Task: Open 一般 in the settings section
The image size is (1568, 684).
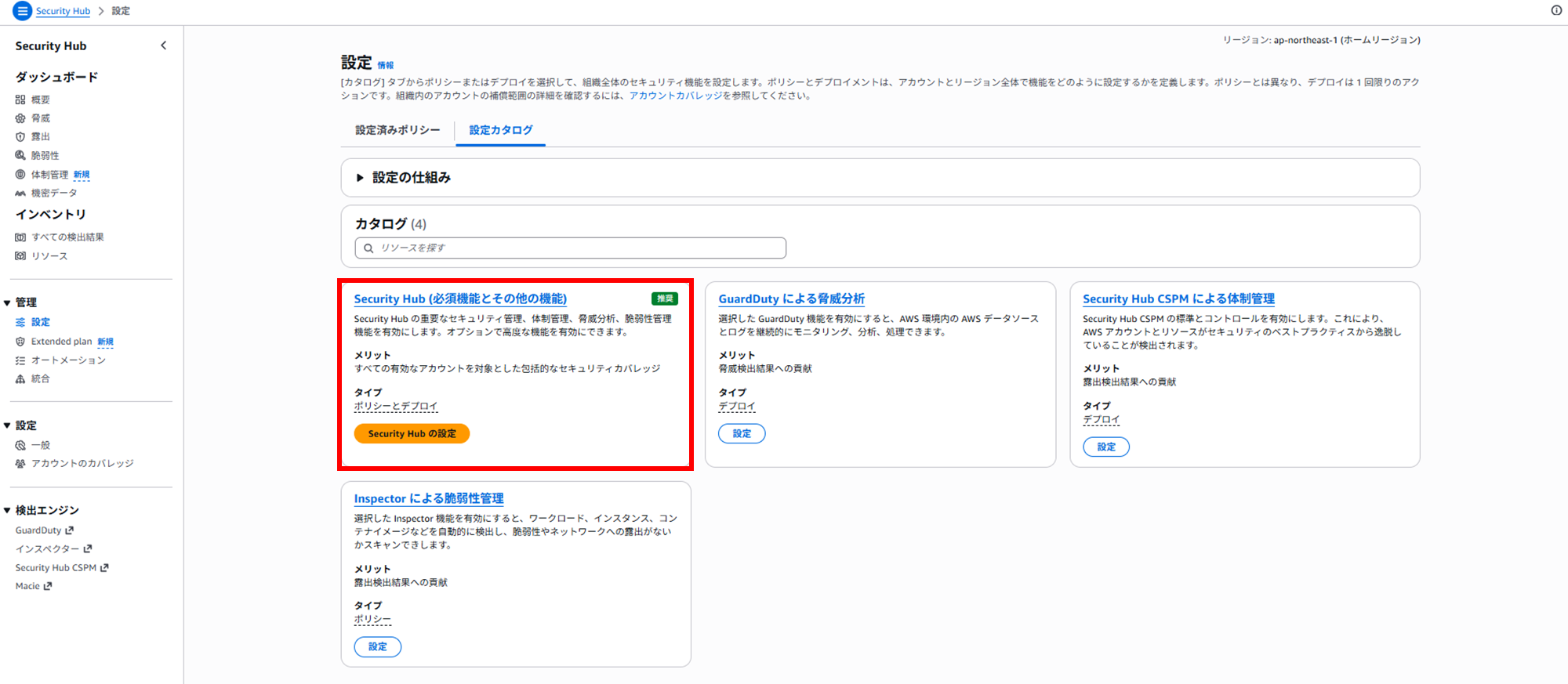Action: [x=41, y=445]
